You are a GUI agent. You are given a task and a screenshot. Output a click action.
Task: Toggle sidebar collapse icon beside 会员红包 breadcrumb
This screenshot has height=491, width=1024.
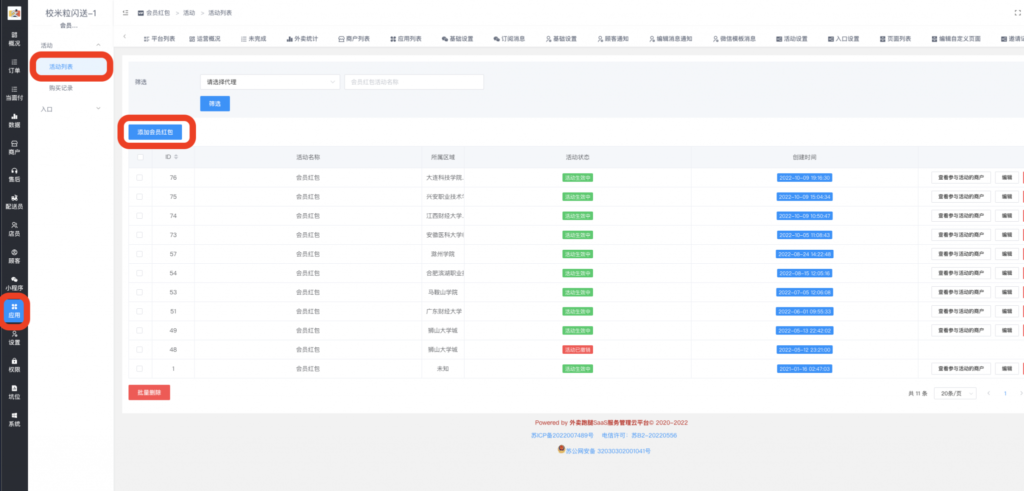pyautogui.click(x=124, y=12)
